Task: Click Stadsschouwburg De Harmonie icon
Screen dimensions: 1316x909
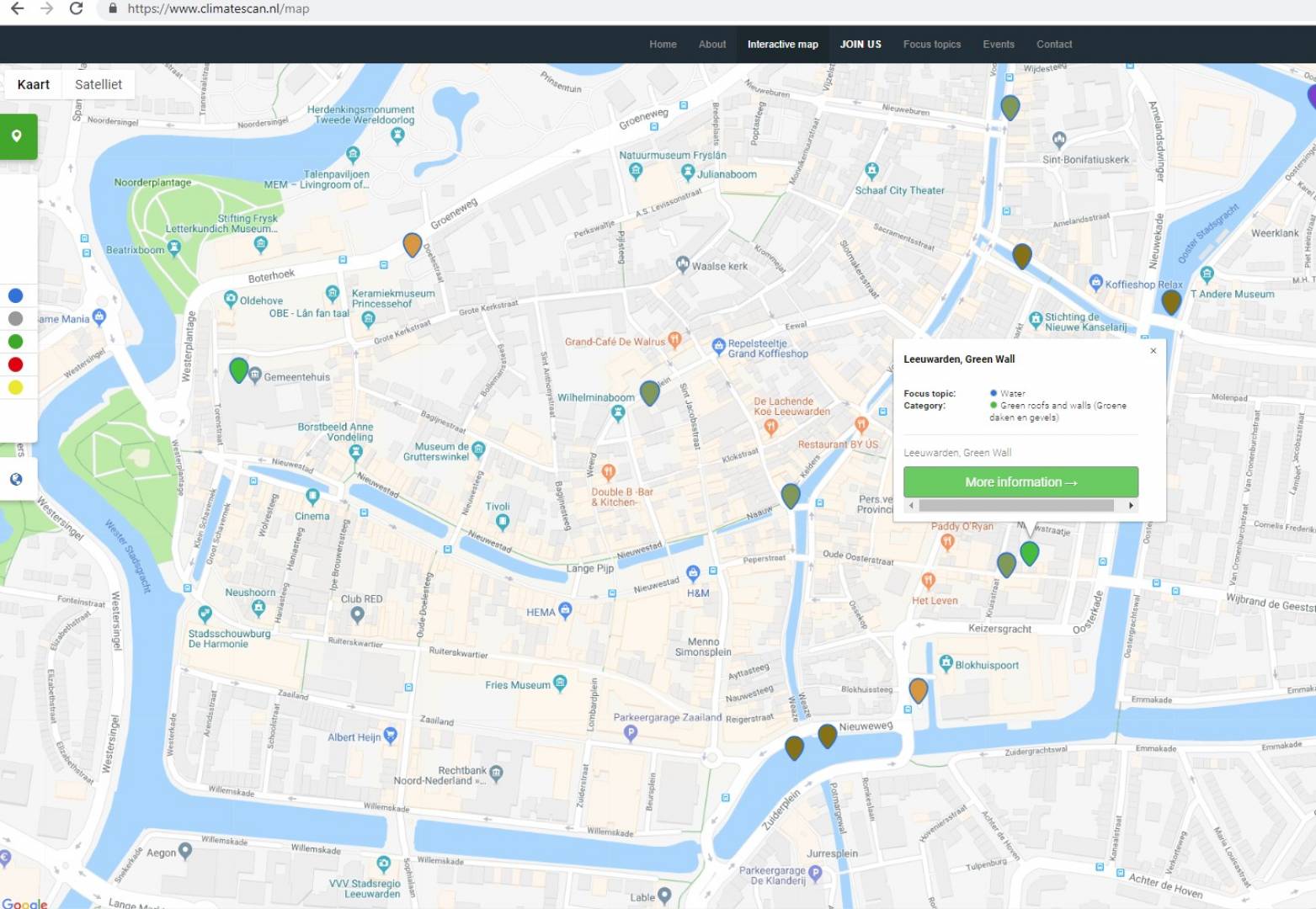Action: pyautogui.click(x=204, y=614)
